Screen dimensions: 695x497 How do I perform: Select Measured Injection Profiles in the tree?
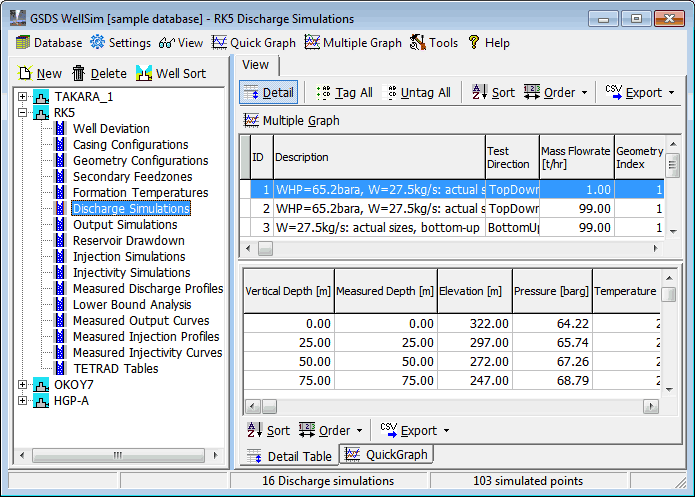(146, 337)
